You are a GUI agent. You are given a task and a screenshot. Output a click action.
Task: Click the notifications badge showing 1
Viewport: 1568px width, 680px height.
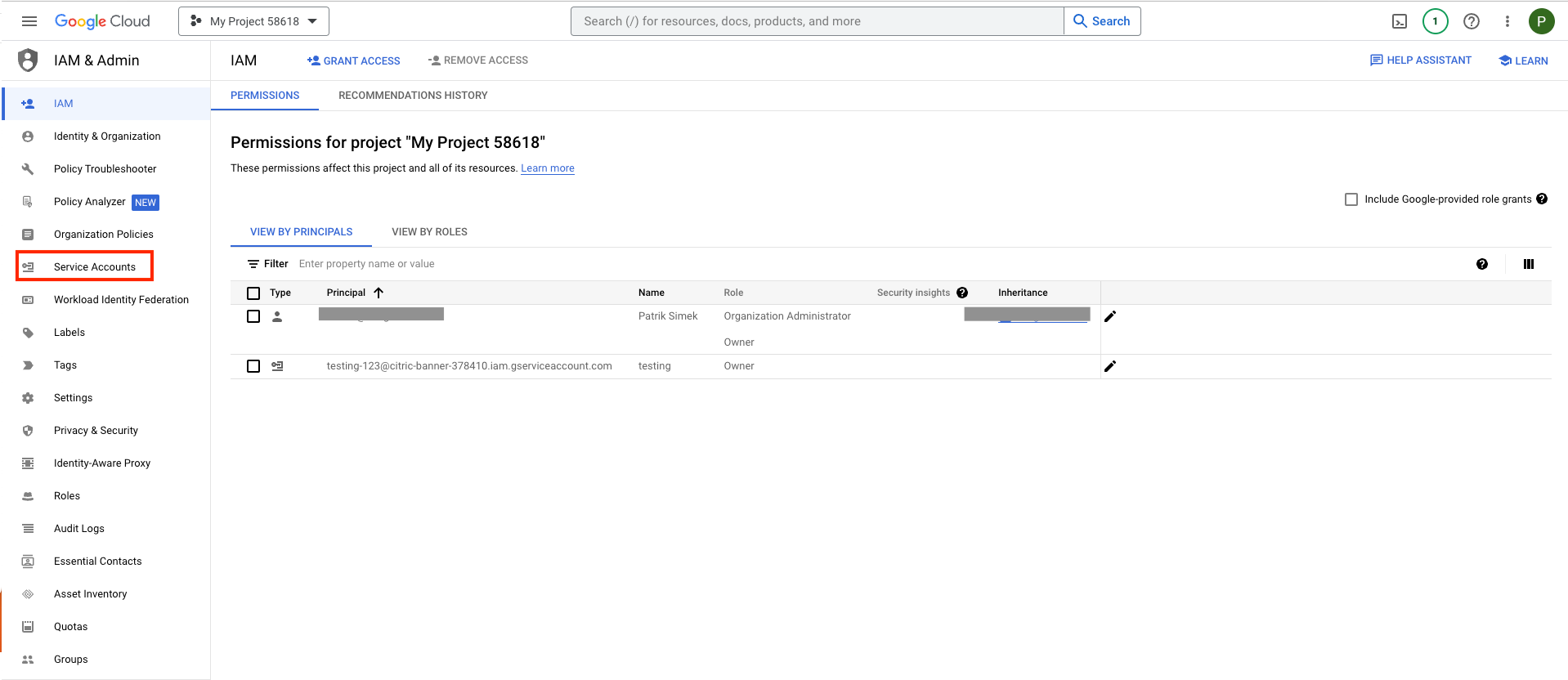tap(1435, 21)
